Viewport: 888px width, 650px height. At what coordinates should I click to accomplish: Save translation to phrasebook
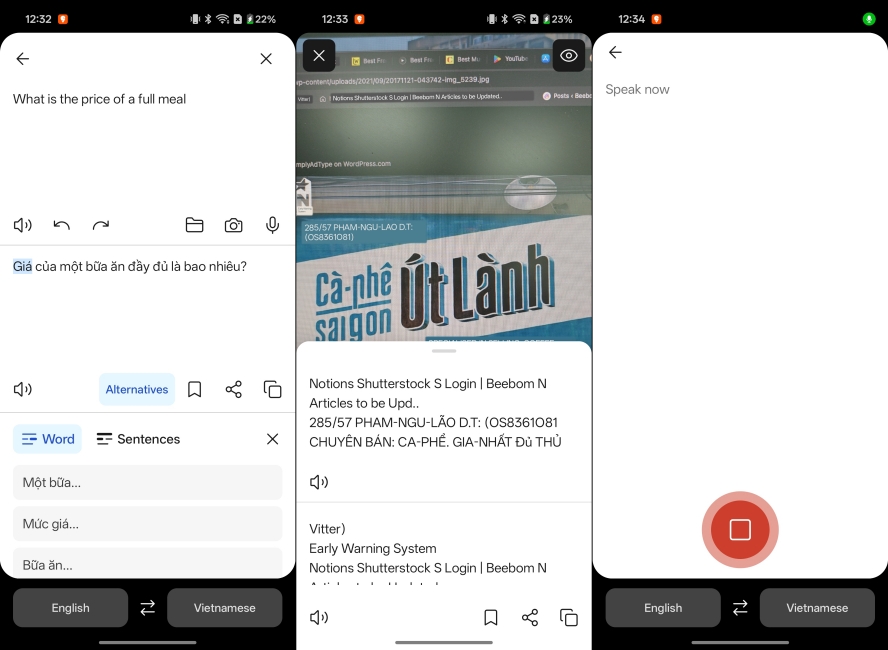pos(194,389)
